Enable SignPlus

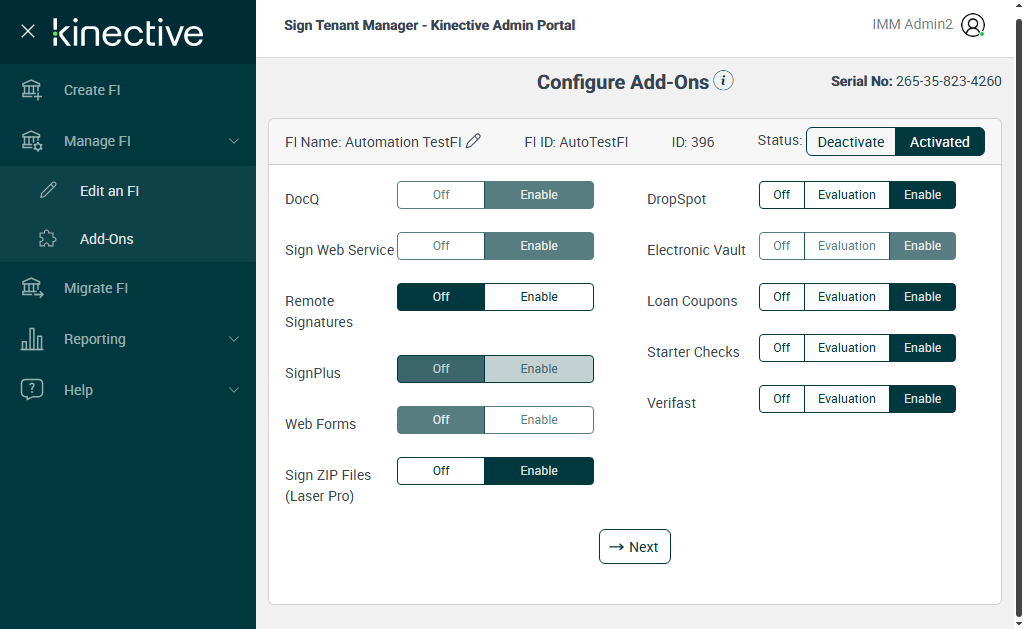539,368
